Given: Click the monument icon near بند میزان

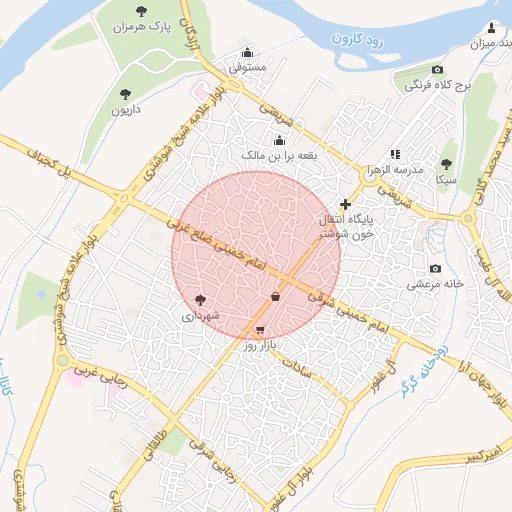Looking at the screenshot, I should (x=491, y=28).
